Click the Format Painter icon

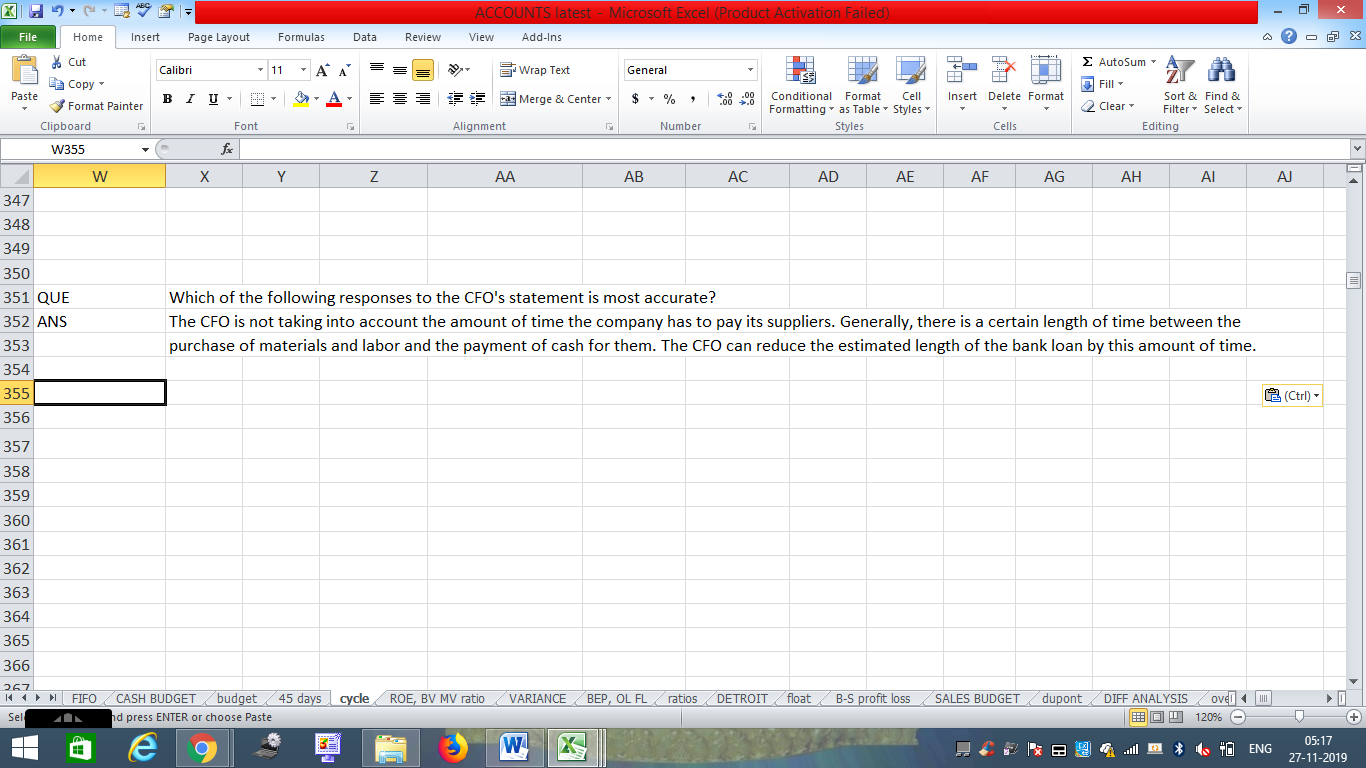(58, 106)
